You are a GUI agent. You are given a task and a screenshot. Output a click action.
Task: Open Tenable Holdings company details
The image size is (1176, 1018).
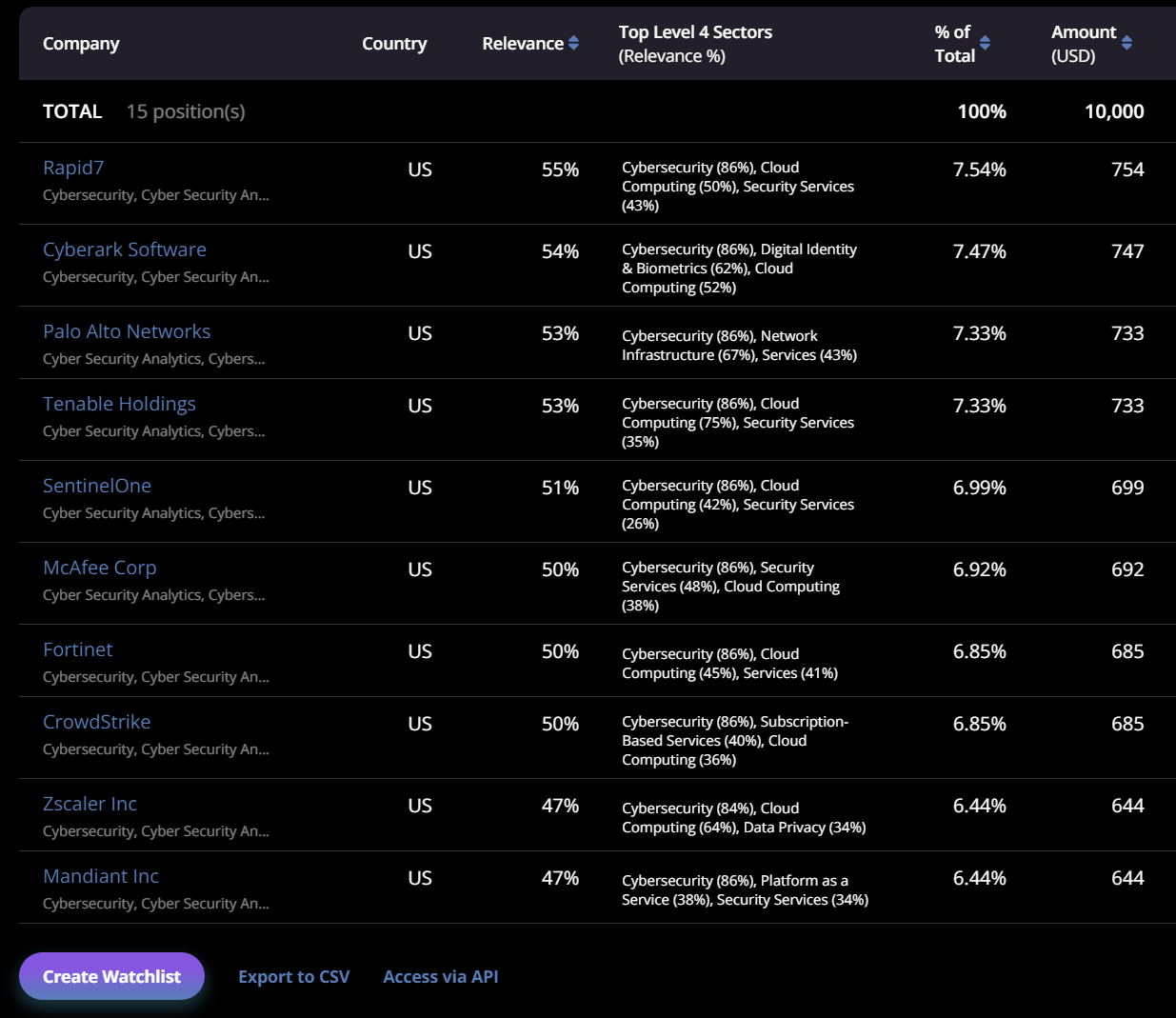click(119, 404)
